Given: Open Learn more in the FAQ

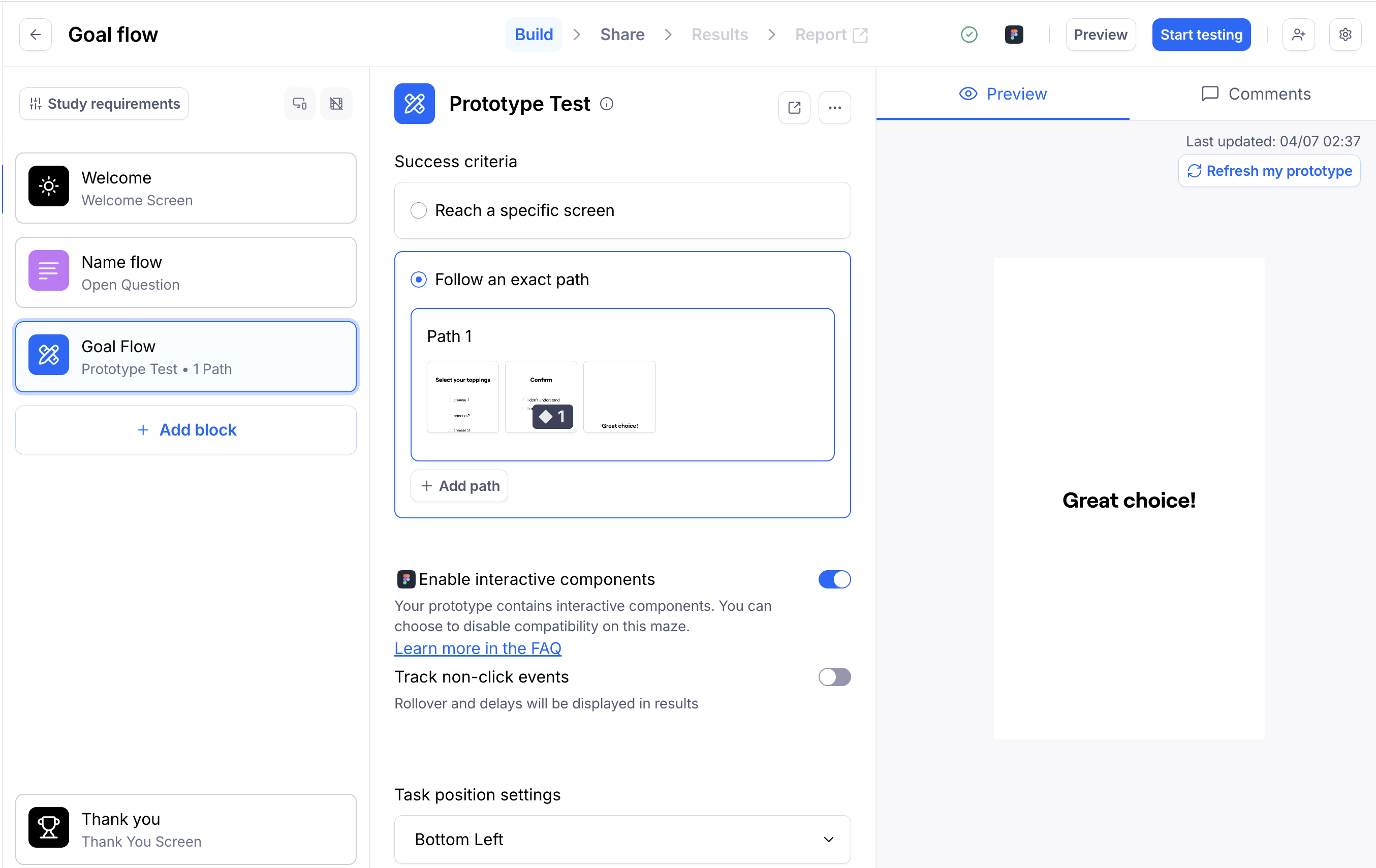Looking at the screenshot, I should coord(478,648).
